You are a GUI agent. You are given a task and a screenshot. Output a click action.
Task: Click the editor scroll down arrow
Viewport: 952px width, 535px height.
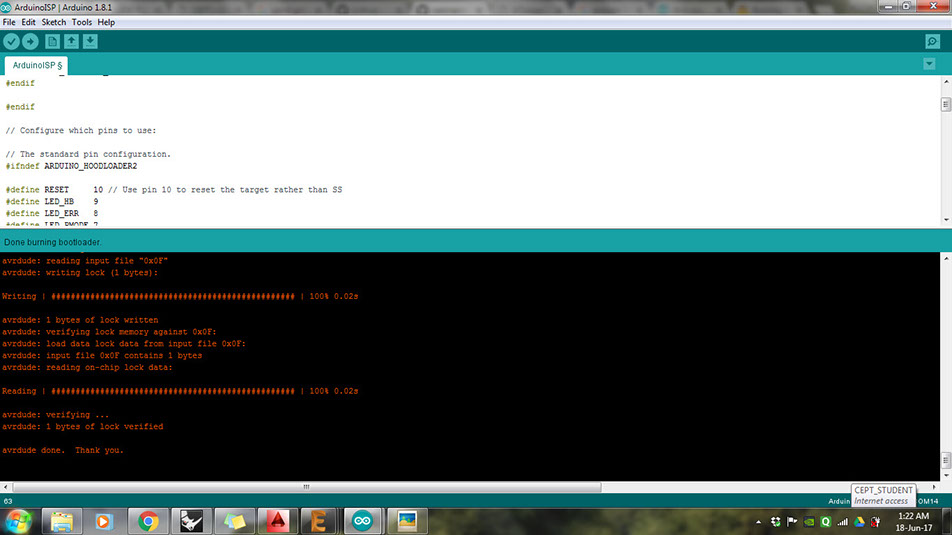[x=946, y=220]
